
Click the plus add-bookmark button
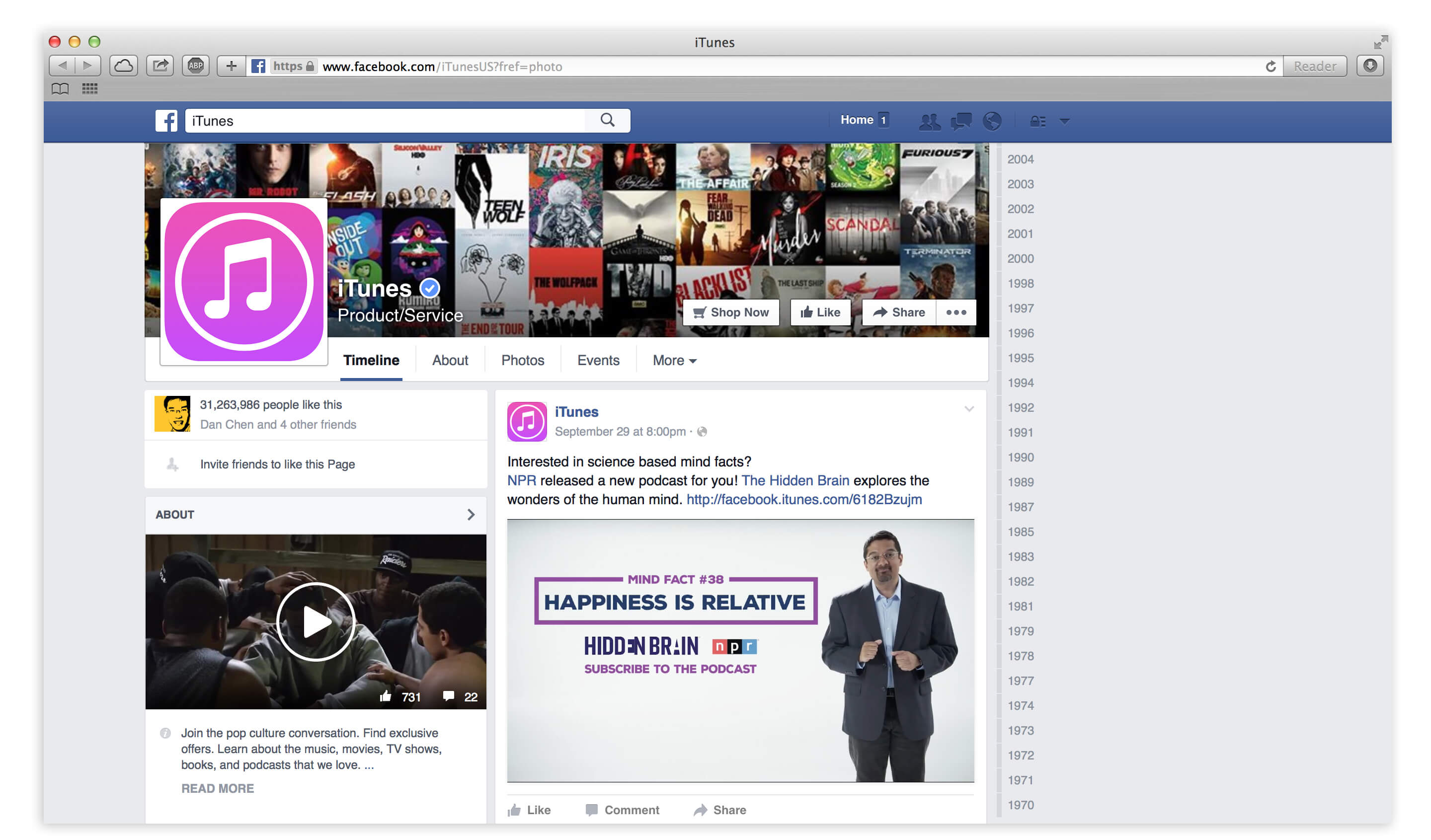pos(231,66)
